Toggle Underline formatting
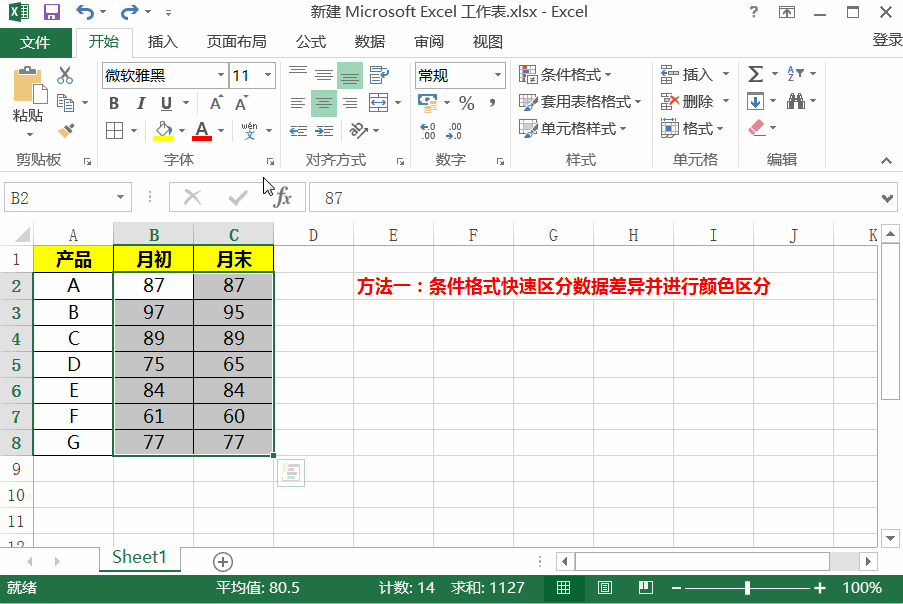This screenshot has width=903, height=604. (166, 103)
